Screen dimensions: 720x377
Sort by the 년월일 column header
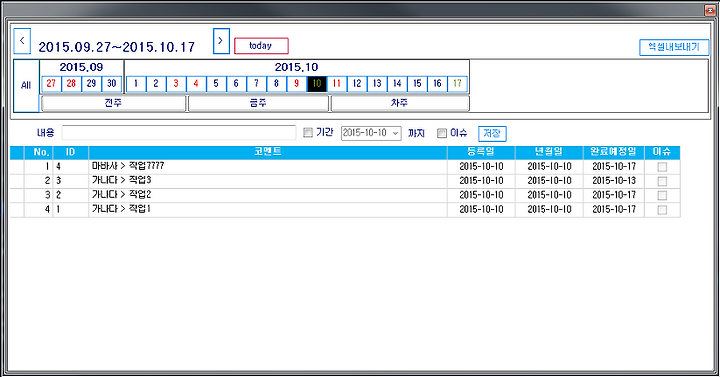549,152
